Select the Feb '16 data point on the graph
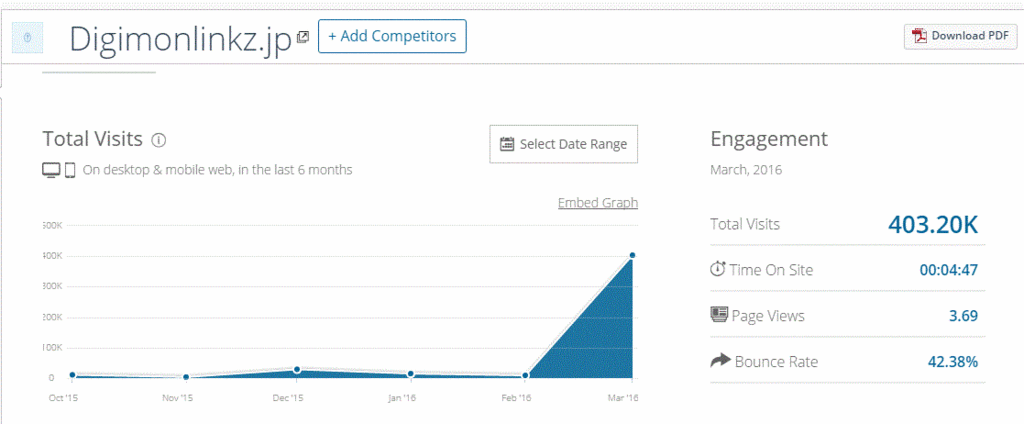1024x424 pixels. click(525, 376)
